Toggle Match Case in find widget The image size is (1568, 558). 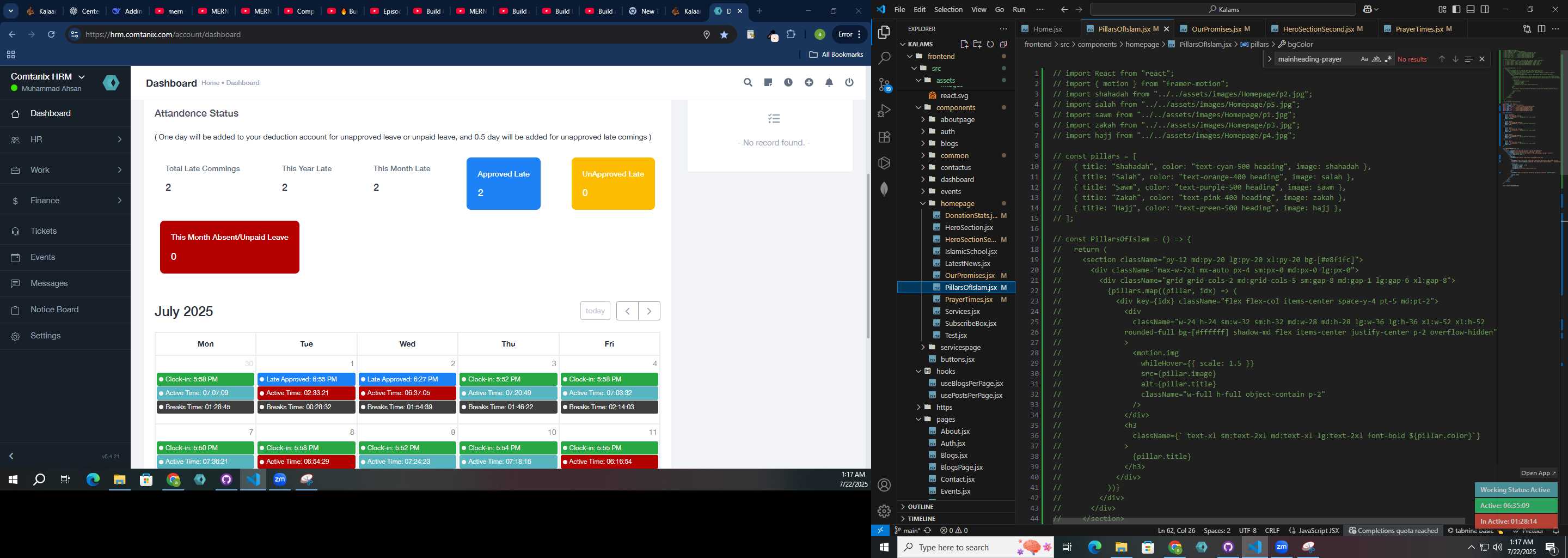click(x=1364, y=59)
